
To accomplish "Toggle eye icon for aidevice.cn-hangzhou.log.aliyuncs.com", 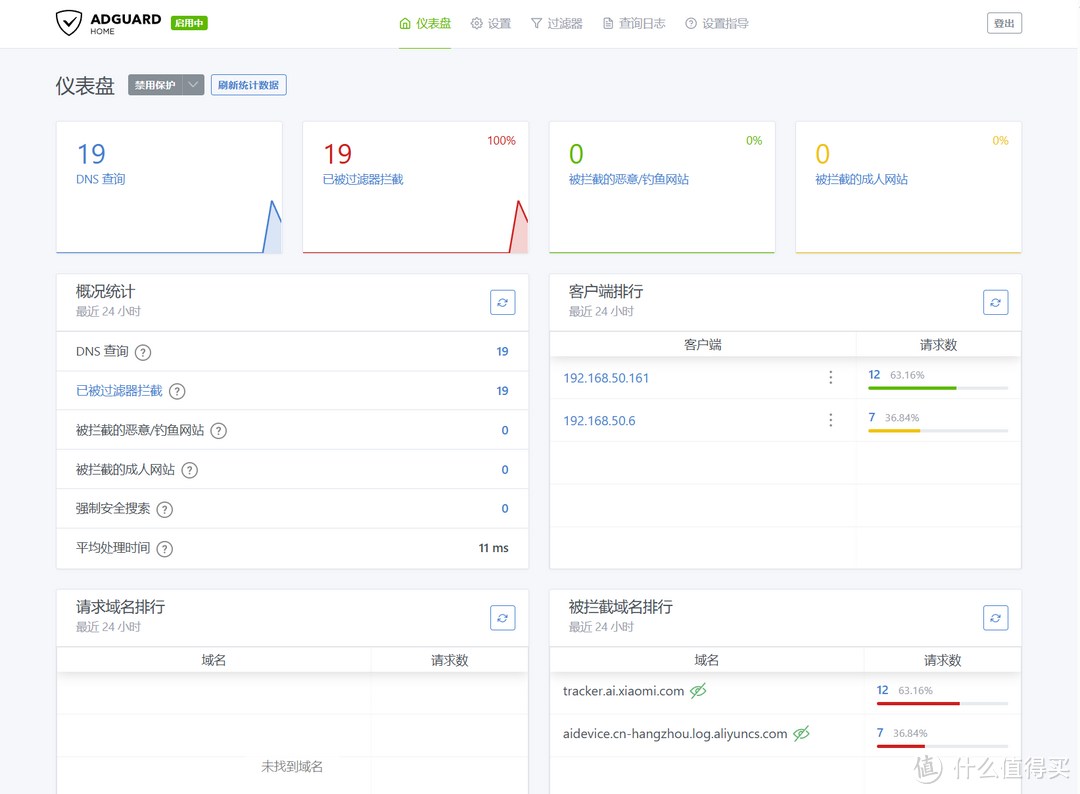I will pyautogui.click(x=801, y=734).
